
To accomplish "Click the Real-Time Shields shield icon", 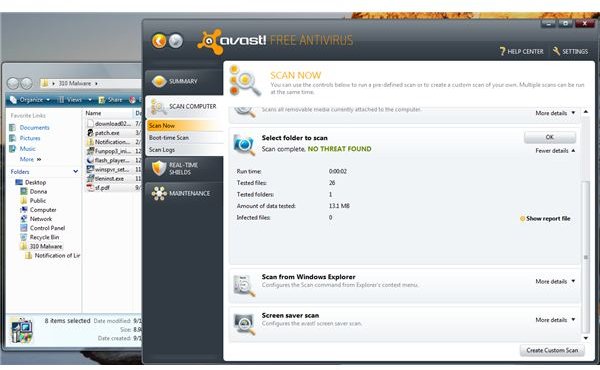I will [x=159, y=168].
